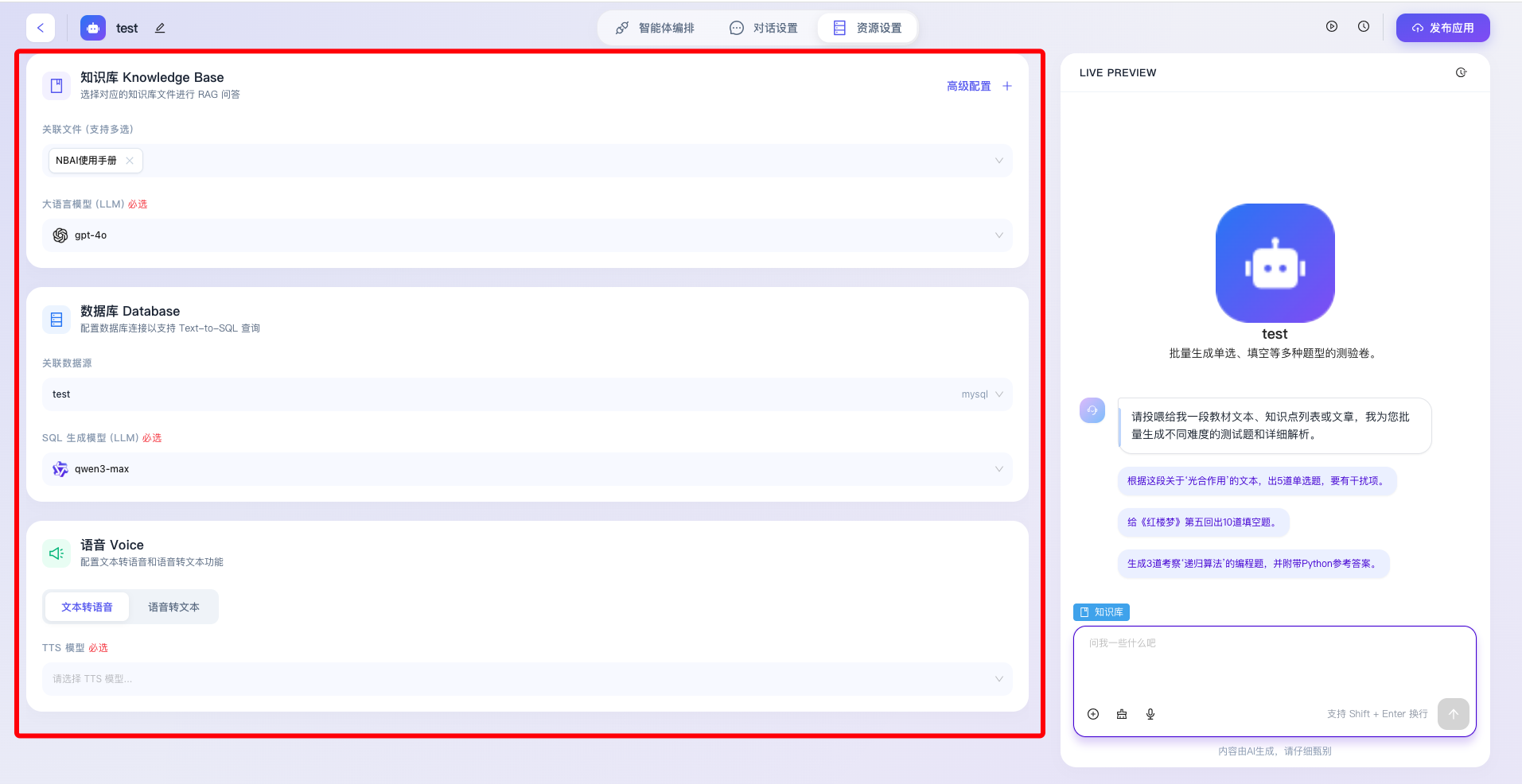Open the qwen3-max SQL model dropdown

pos(527,469)
